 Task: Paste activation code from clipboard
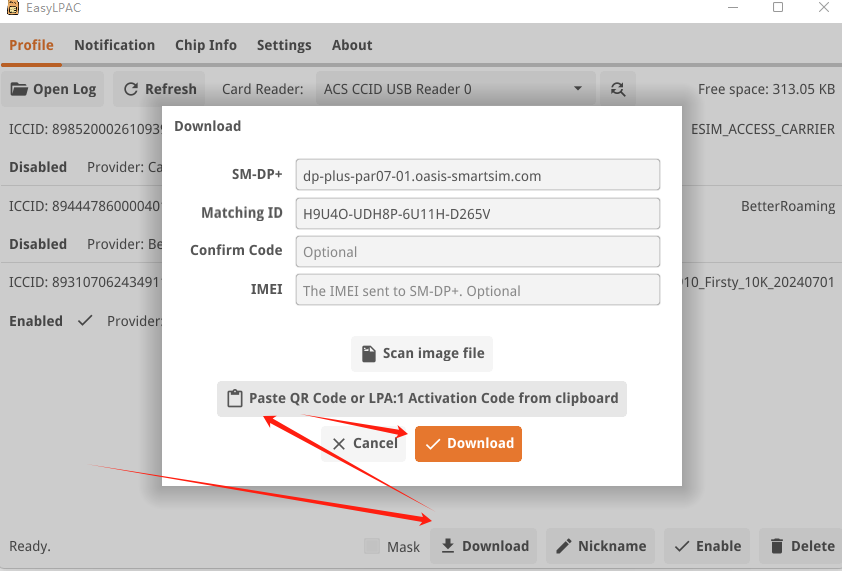pyautogui.click(x=422, y=398)
